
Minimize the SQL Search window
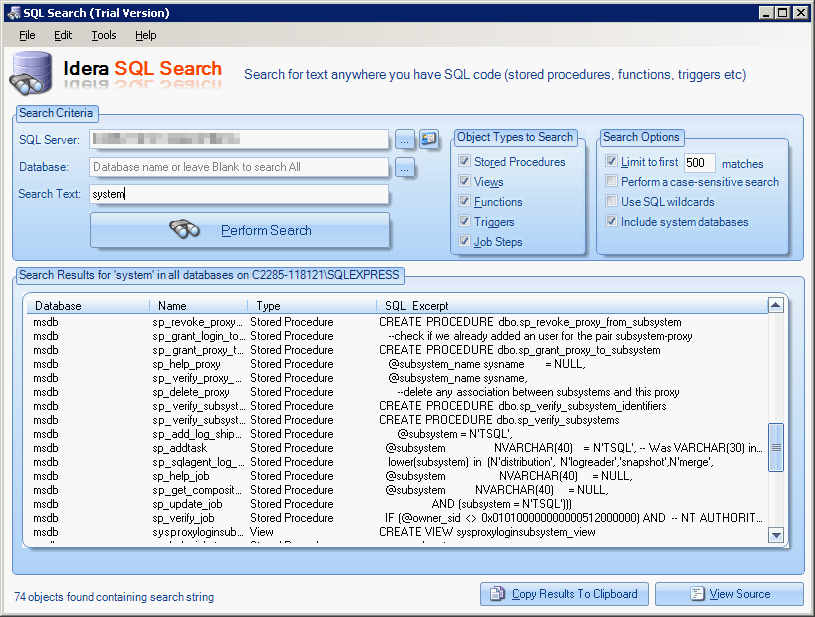[x=766, y=12]
